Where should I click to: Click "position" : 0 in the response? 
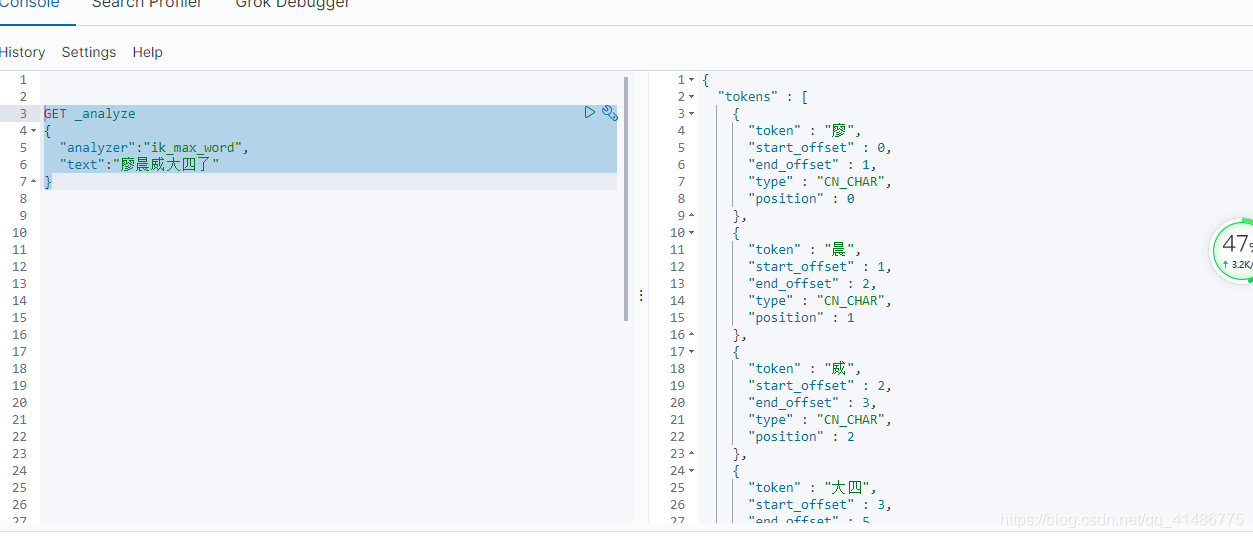pos(801,199)
